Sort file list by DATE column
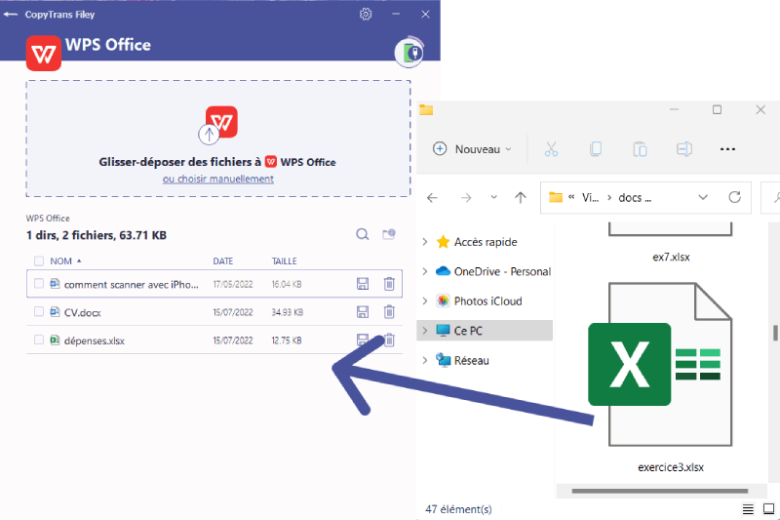Image resolution: width=780 pixels, height=520 pixels. point(223,261)
